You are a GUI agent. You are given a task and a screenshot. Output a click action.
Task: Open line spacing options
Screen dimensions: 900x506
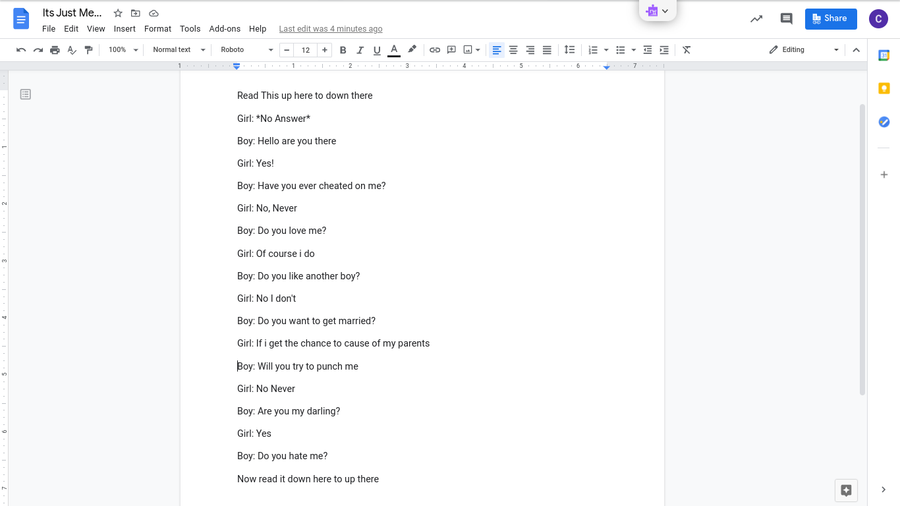click(x=569, y=50)
